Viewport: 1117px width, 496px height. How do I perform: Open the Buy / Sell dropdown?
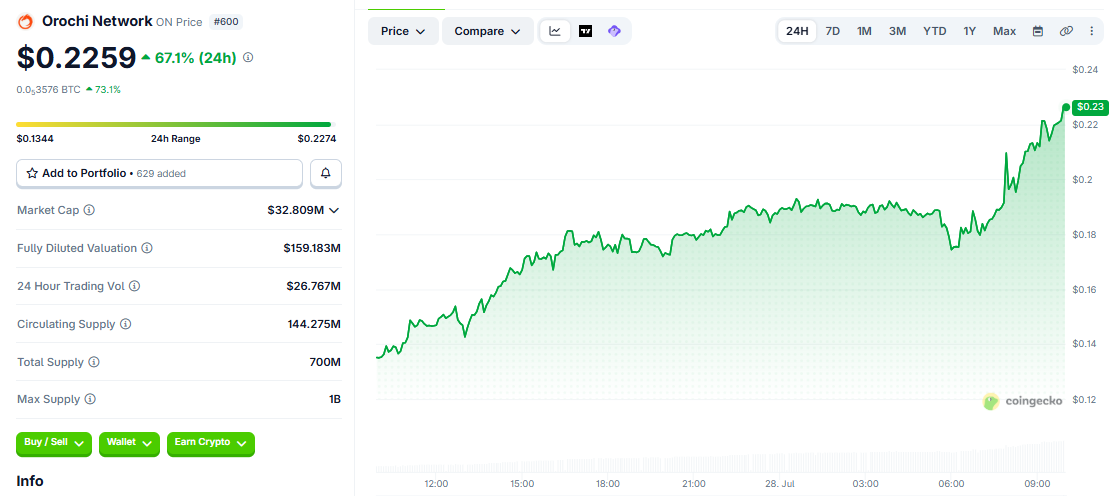coord(54,443)
